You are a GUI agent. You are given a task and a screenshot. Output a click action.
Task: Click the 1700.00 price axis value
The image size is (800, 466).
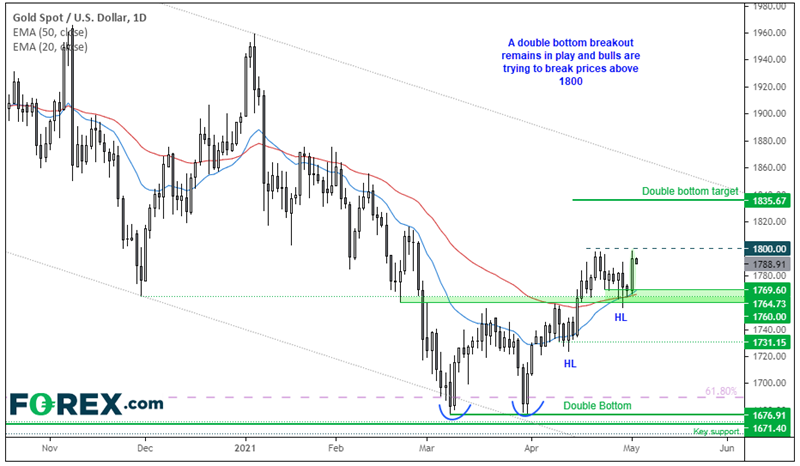(x=770, y=383)
